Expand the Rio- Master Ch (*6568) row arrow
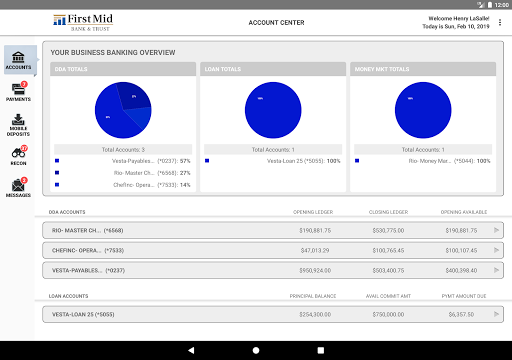This screenshot has height=360, width=512. pos(496,230)
